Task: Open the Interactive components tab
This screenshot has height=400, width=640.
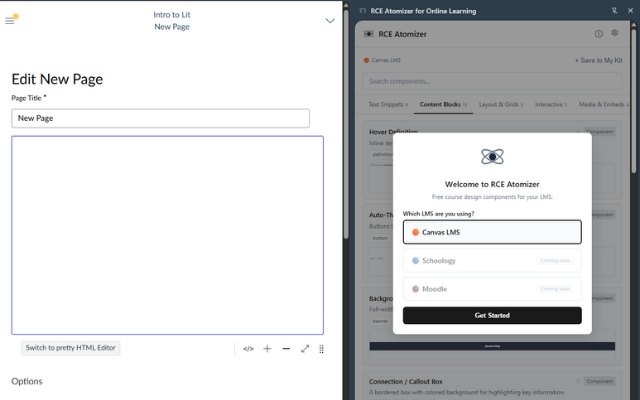Action: pos(550,104)
